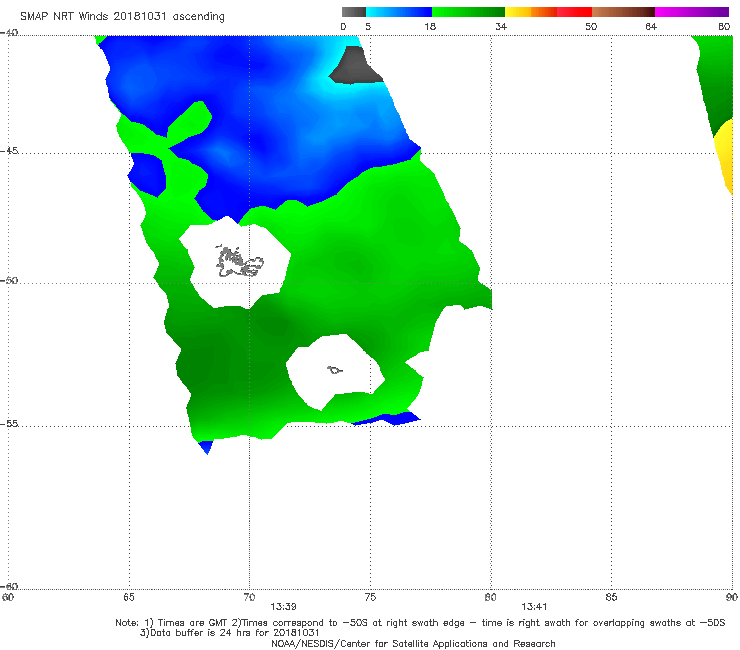Click the dark gray low-wind patch near 75E
Screen dimensions: 740x650
pyautogui.click(x=355, y=65)
